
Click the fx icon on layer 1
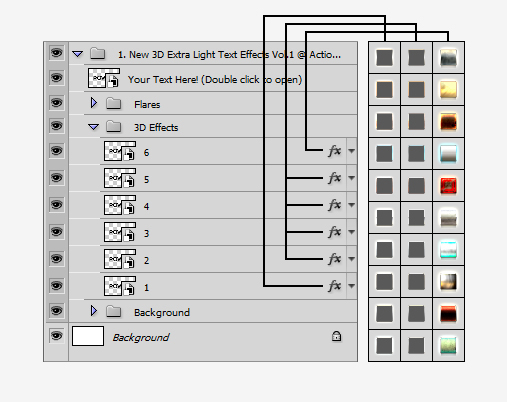click(335, 286)
